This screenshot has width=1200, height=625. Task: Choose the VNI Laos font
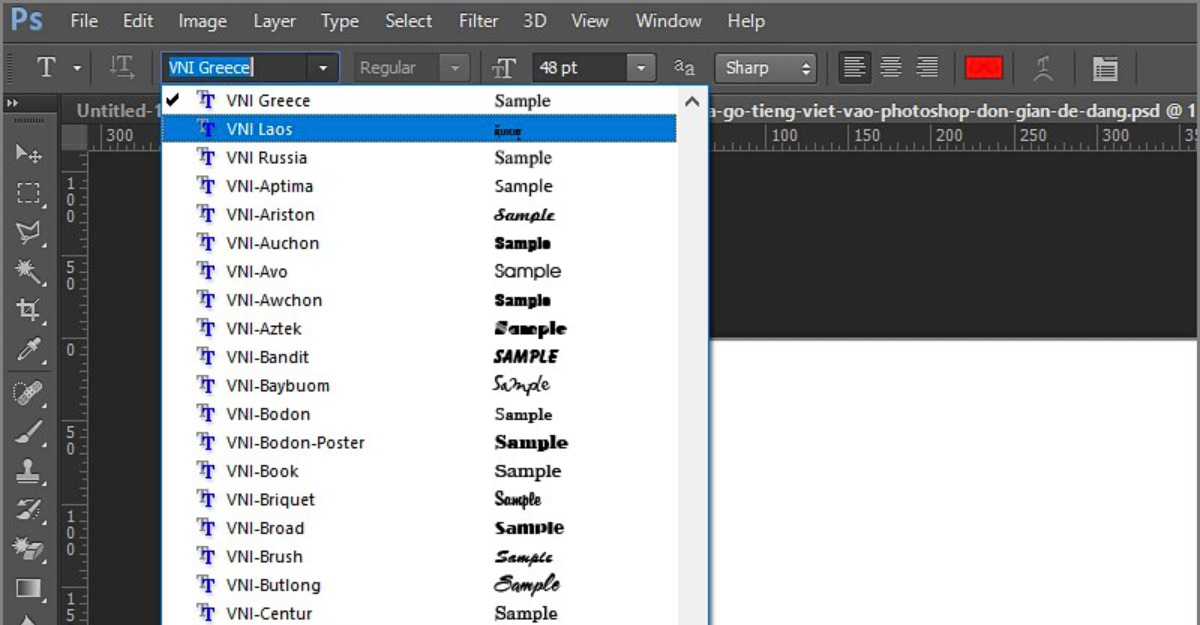click(x=420, y=129)
